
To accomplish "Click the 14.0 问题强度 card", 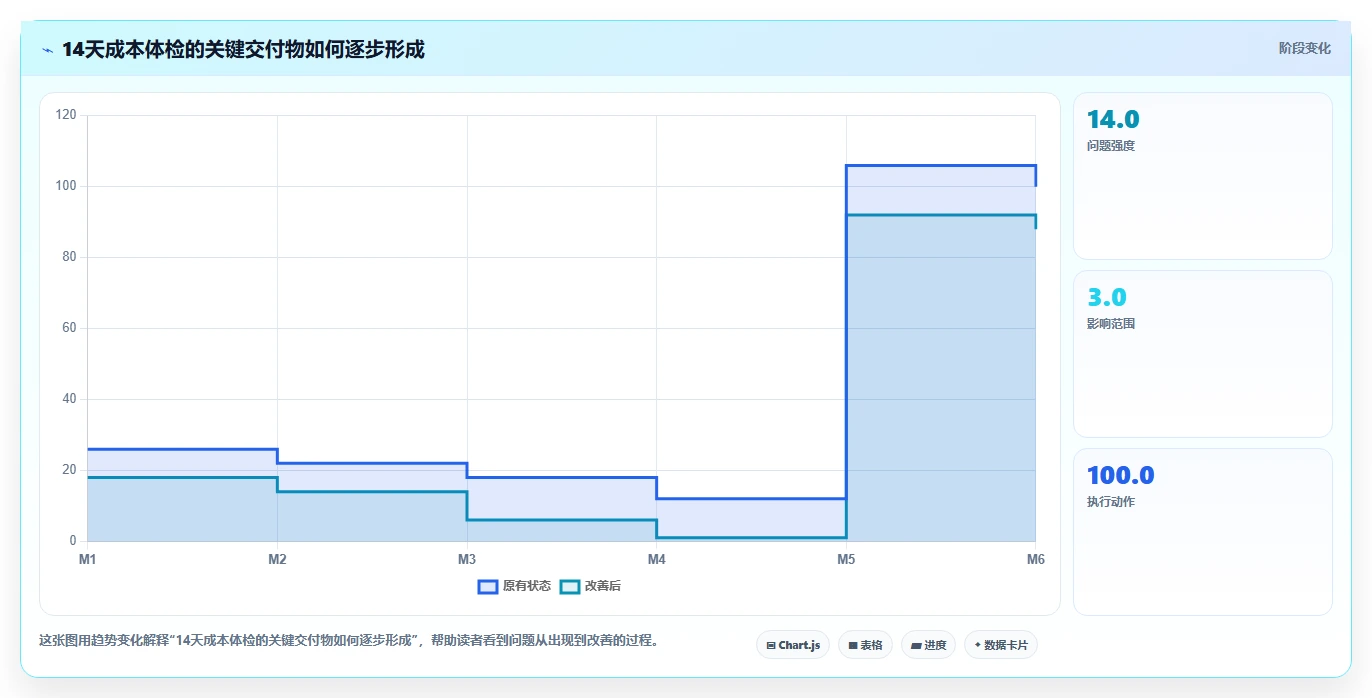I will coord(1202,176).
